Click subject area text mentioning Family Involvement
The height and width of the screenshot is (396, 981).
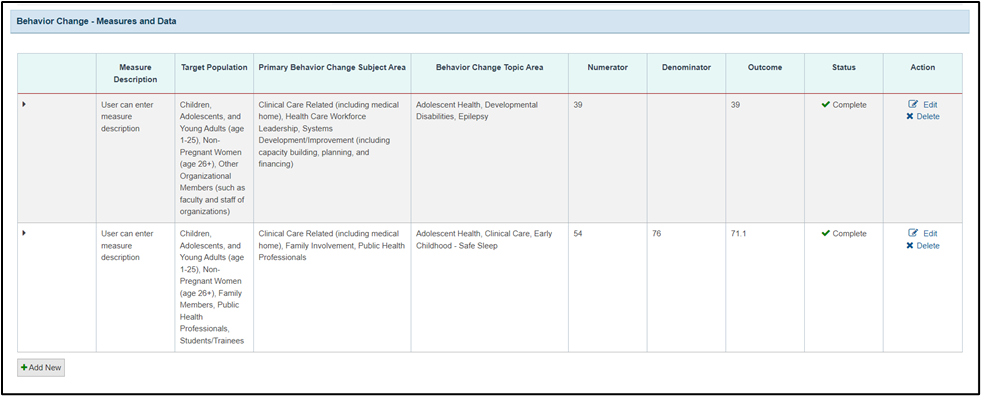(x=332, y=245)
